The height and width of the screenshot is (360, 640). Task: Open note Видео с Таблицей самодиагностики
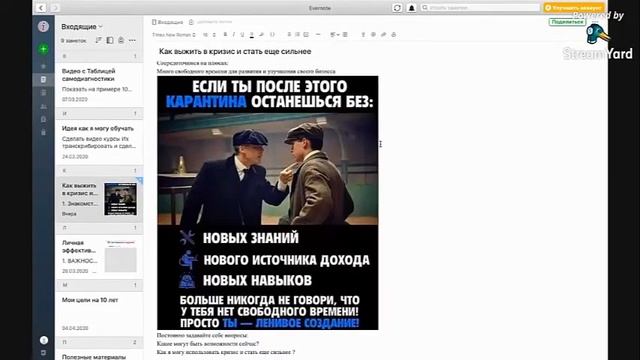pos(99,84)
